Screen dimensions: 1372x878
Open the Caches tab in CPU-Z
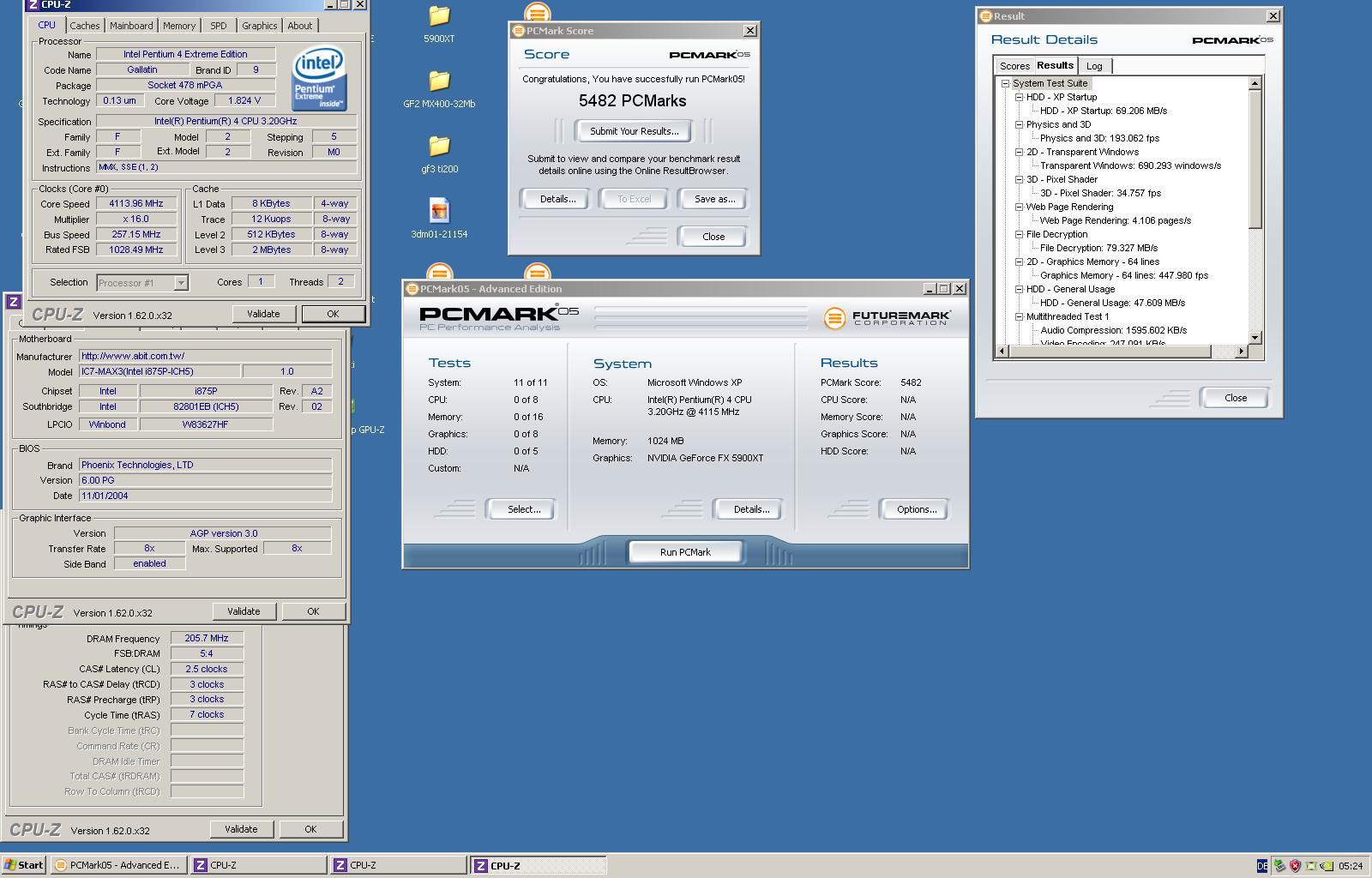click(85, 26)
